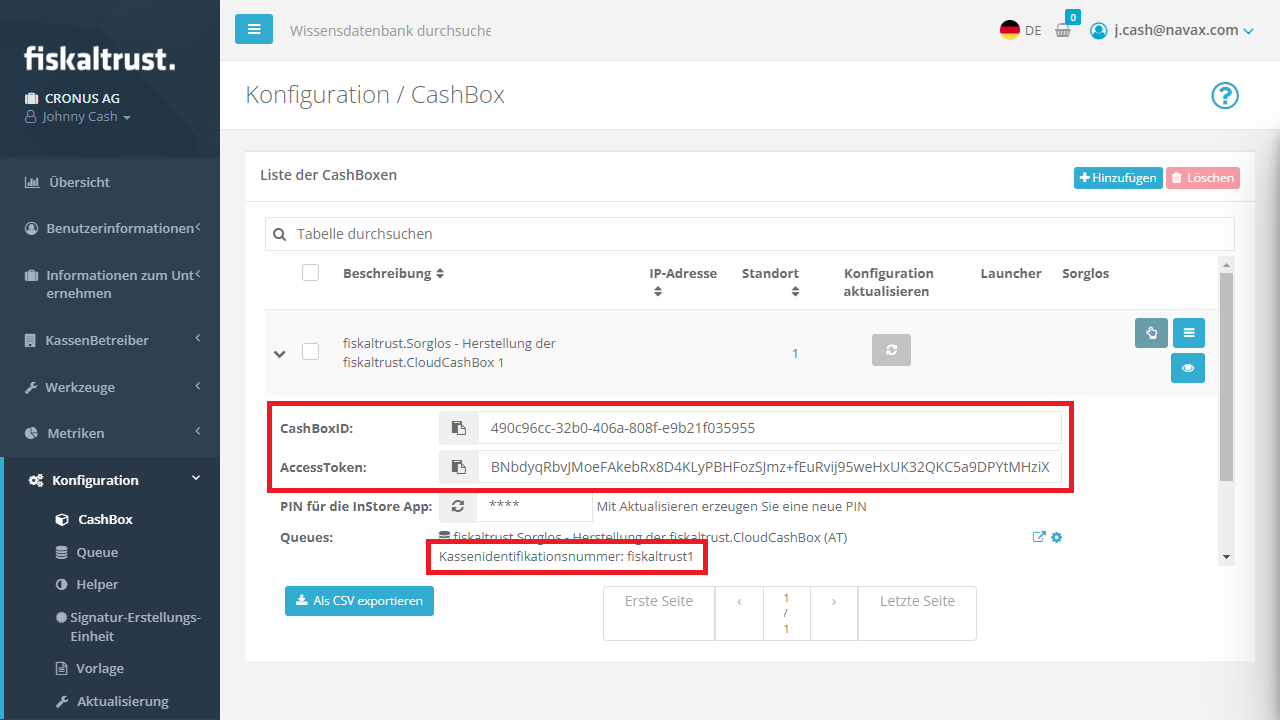Click the table vertical scrollbar thumb
Screen dimensions: 1280x720
[x=1227, y=376]
